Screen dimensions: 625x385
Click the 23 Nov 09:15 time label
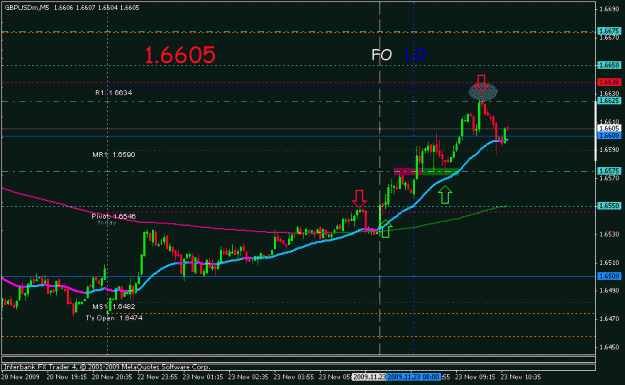pos(476,377)
